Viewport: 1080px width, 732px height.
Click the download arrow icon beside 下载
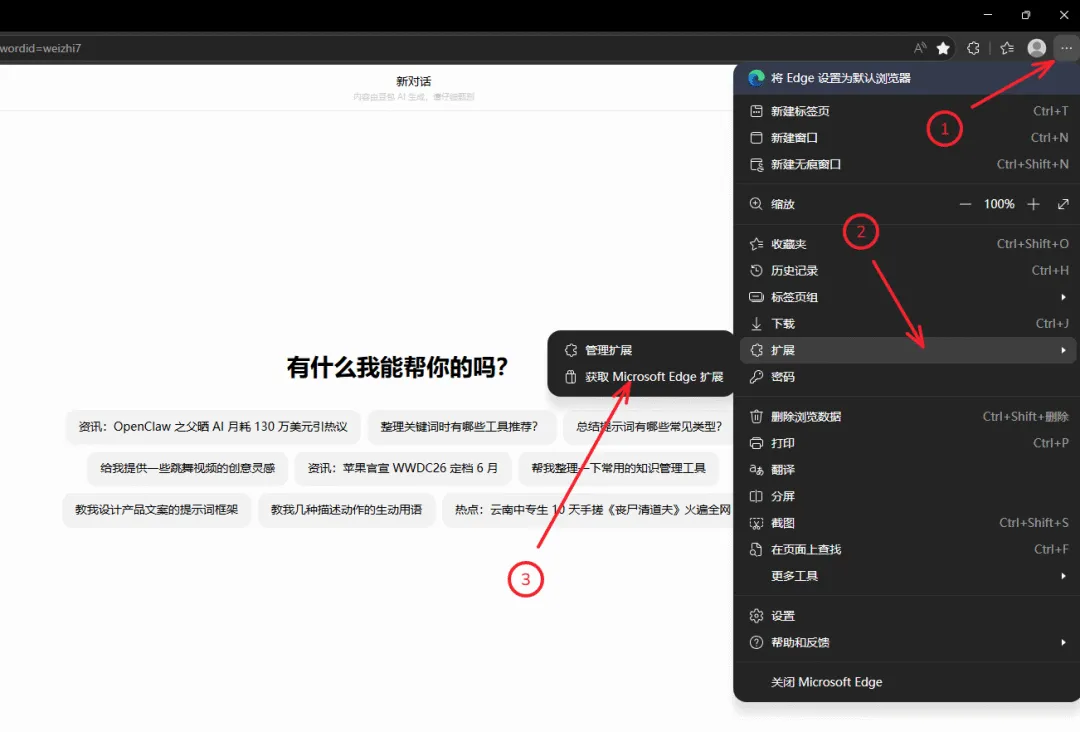[756, 324]
